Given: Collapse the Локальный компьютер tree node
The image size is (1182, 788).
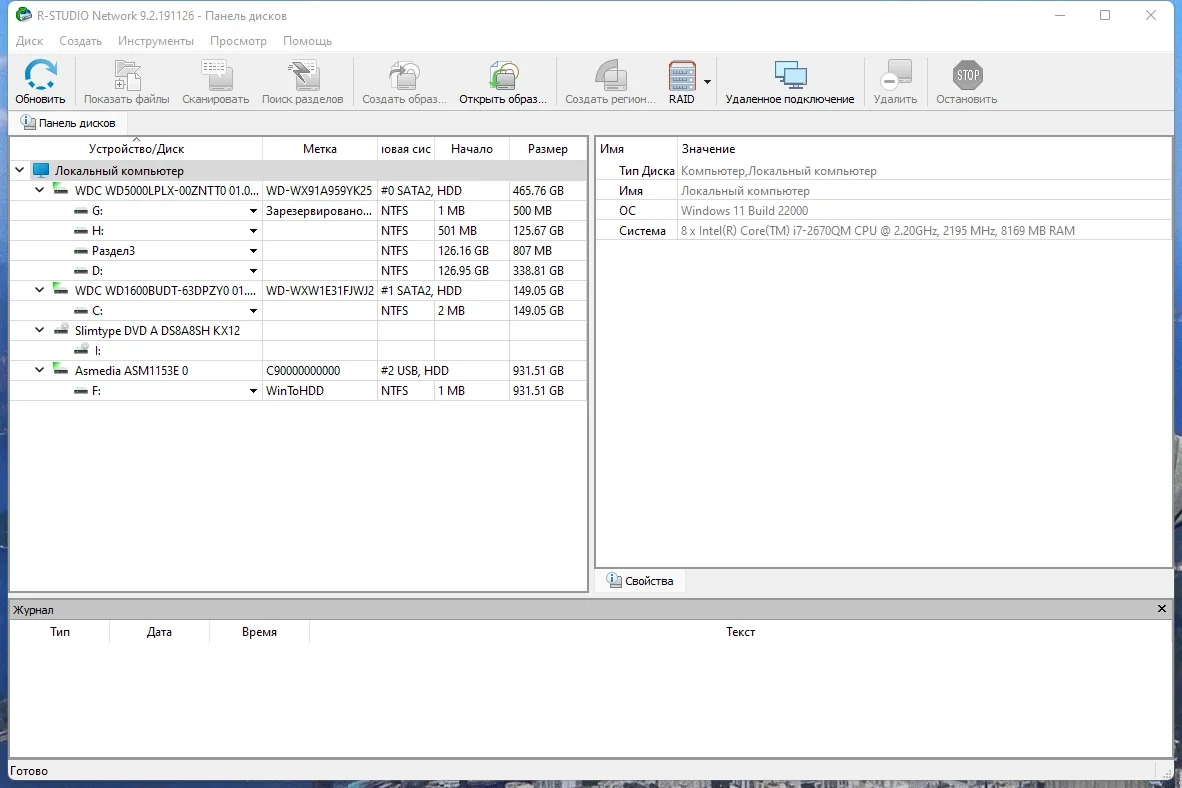Looking at the screenshot, I should point(20,170).
